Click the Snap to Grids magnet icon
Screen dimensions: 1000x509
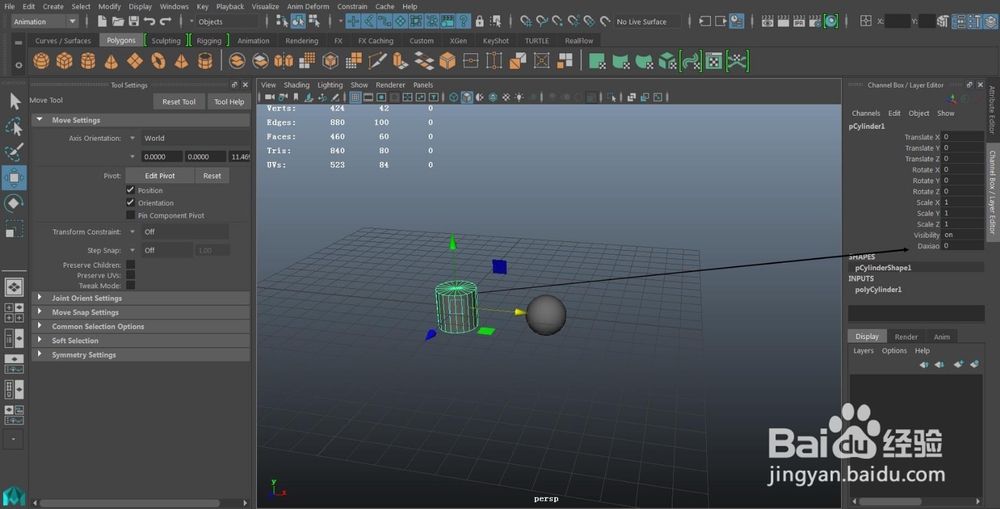coord(526,21)
